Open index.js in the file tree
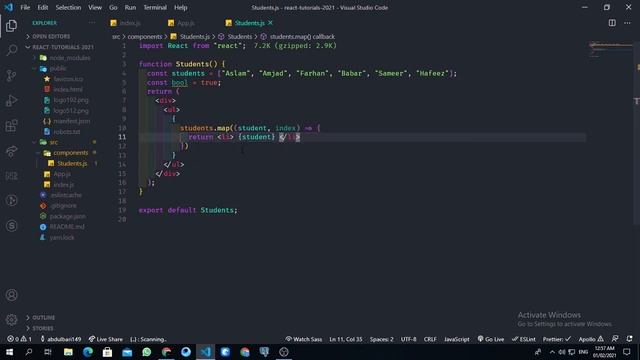640x360 pixels. tap(64, 184)
